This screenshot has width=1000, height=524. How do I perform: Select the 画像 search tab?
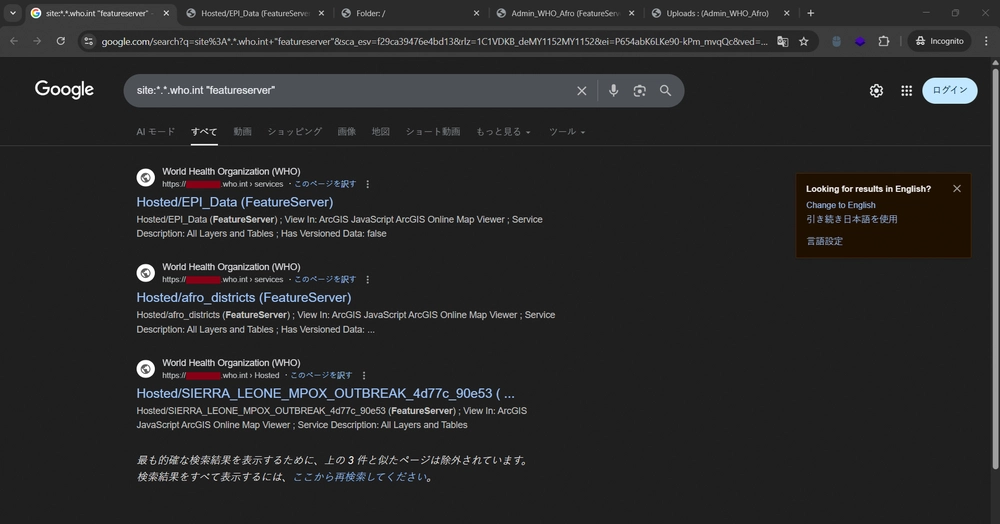346,131
